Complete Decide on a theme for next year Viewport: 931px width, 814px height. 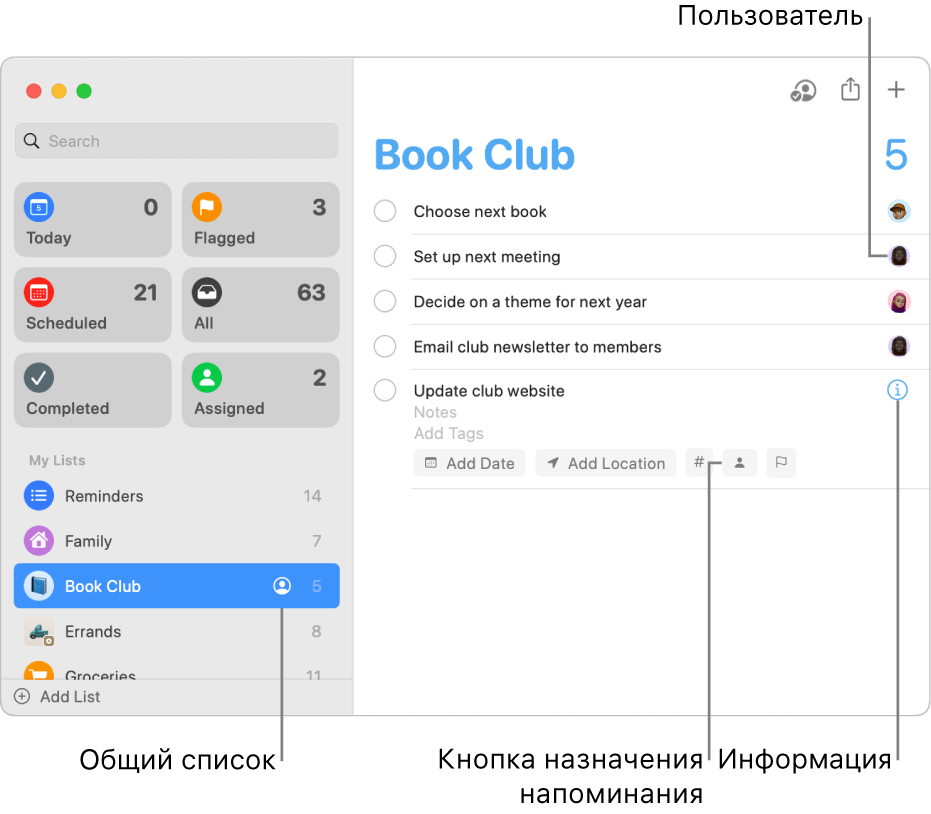tap(385, 301)
